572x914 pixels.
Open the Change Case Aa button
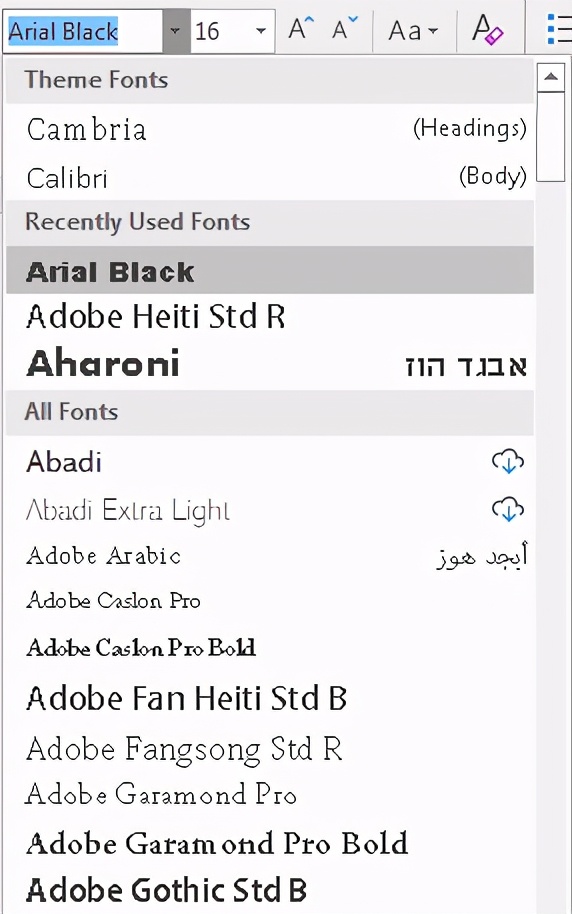pyautogui.click(x=413, y=30)
